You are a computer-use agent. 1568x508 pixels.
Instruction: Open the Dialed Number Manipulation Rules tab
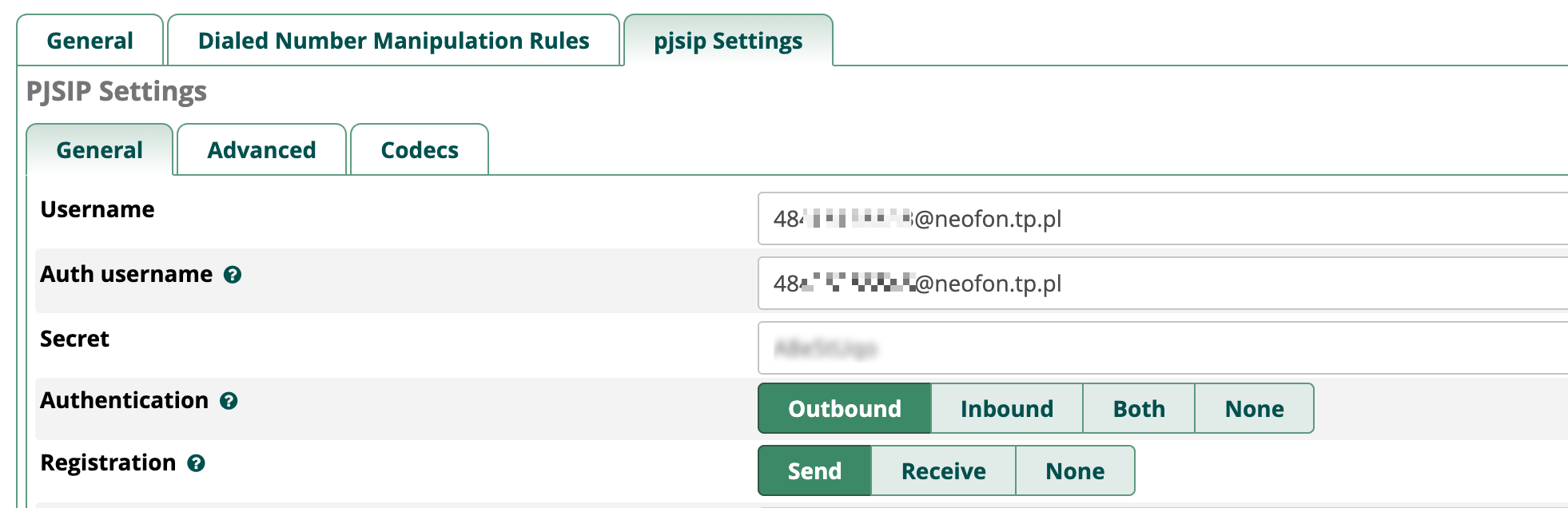(393, 41)
